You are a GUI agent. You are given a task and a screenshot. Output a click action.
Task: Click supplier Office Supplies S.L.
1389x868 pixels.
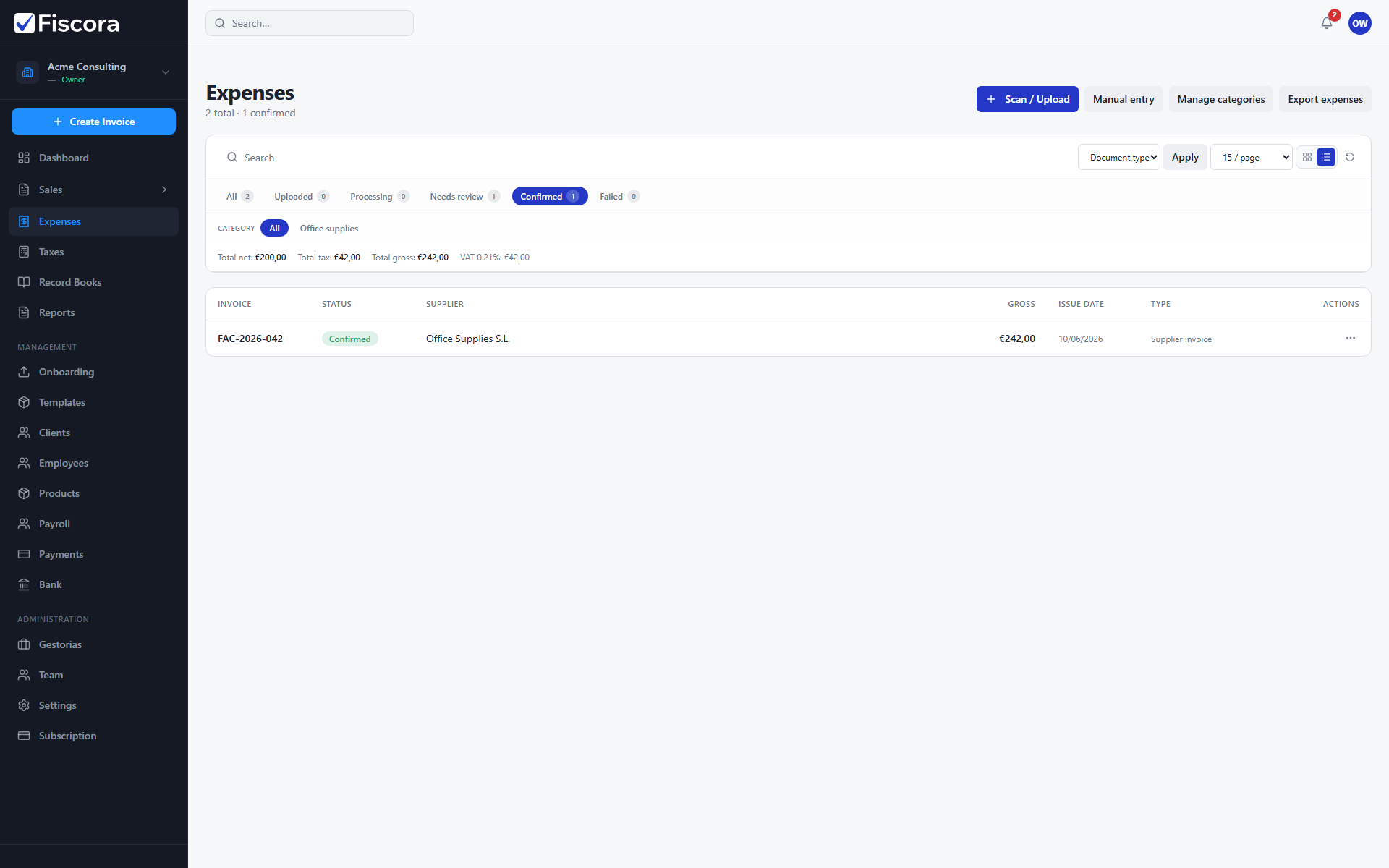468,339
